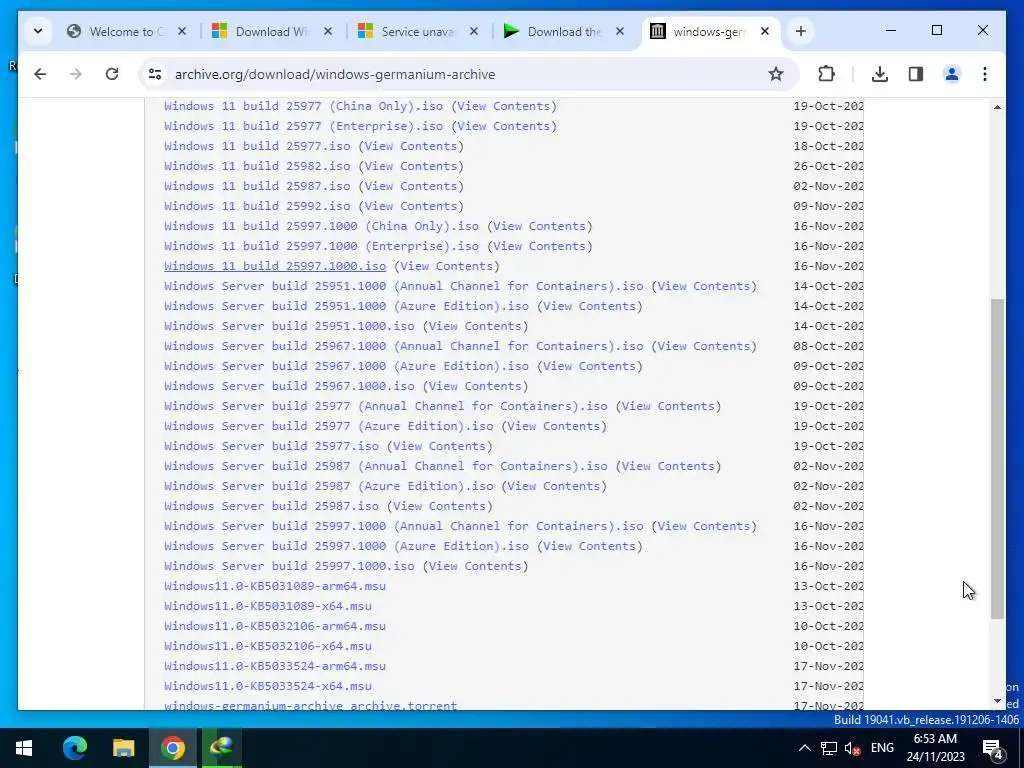Screen dimensions: 1024x768
Task: Open the muted volume tray icon
Action: click(852, 748)
